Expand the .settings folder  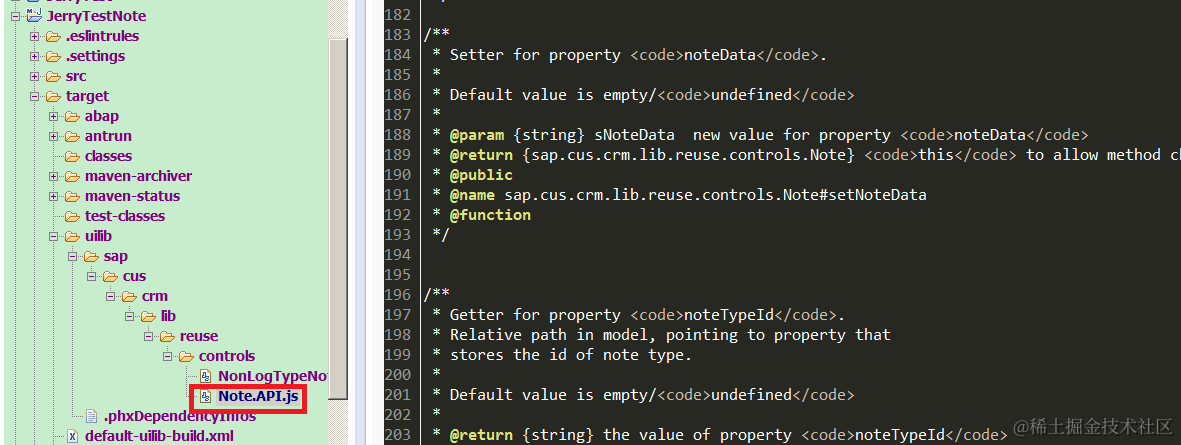point(34,56)
